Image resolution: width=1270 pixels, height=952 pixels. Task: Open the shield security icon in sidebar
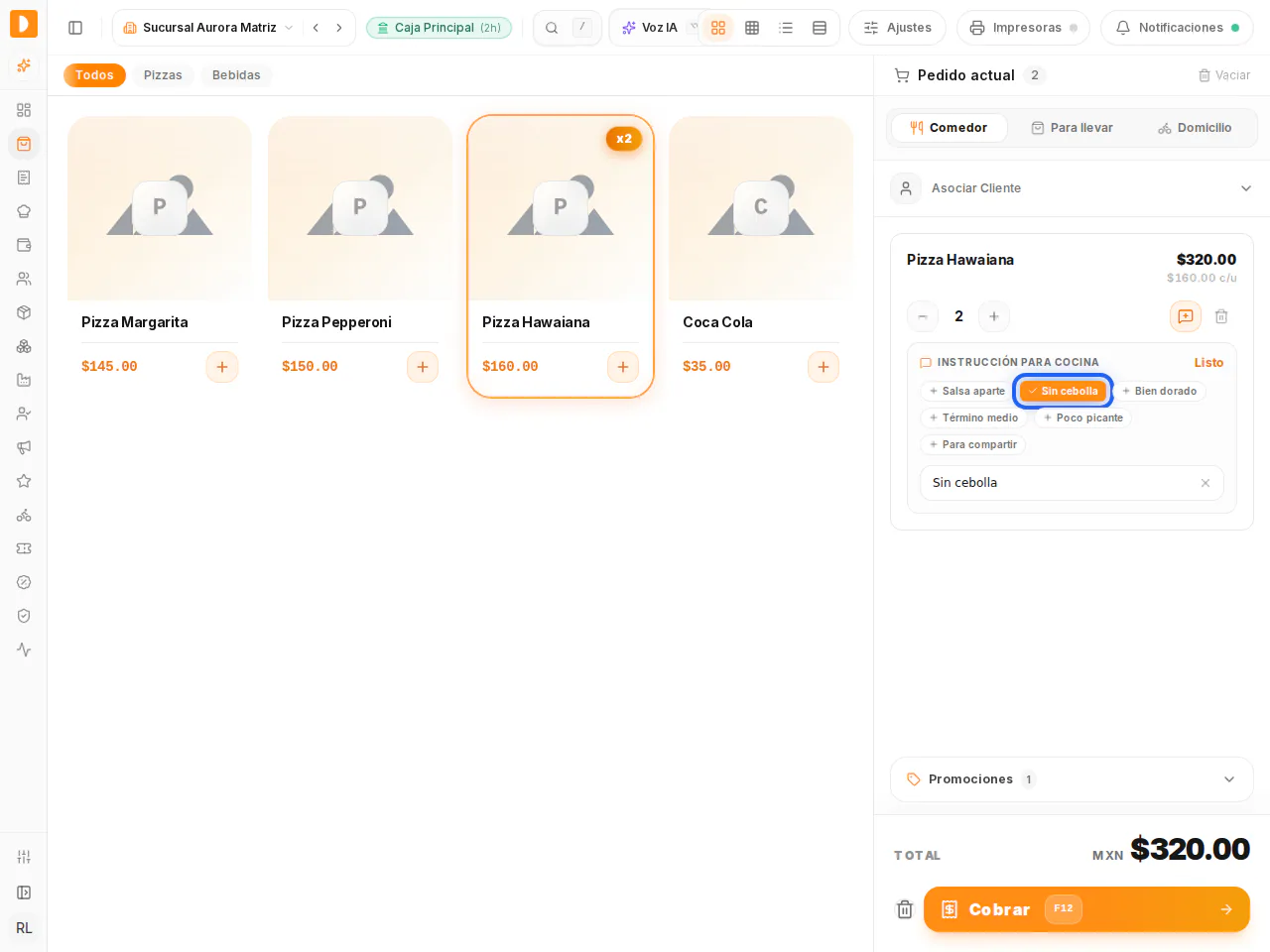[24, 616]
